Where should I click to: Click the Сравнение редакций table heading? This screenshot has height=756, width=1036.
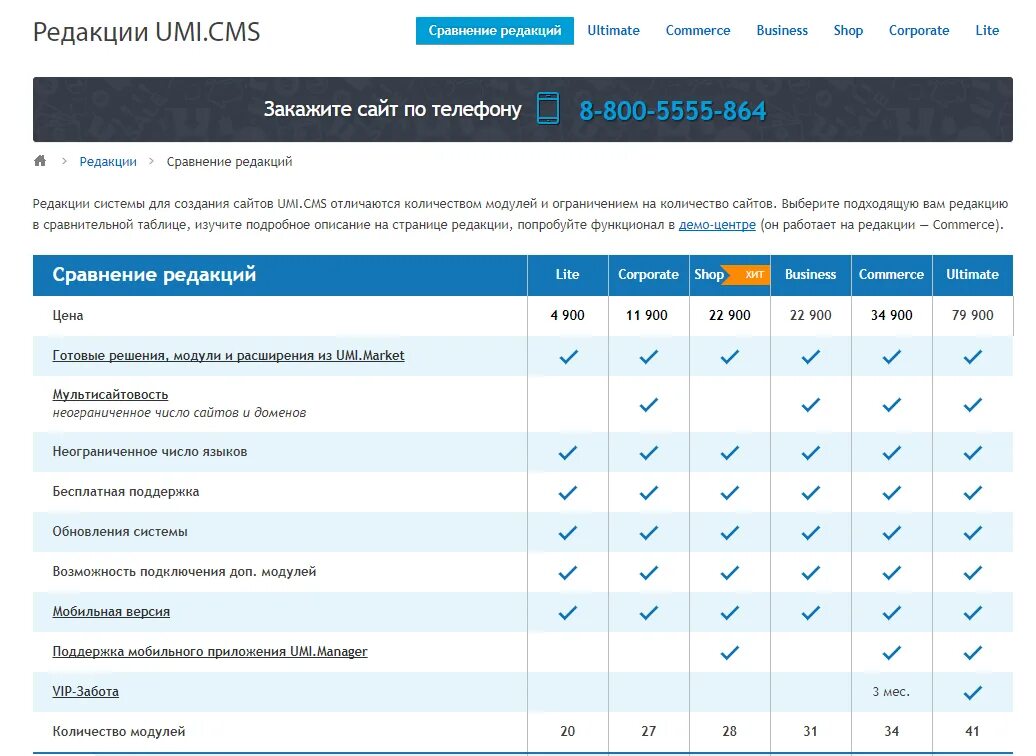154,274
